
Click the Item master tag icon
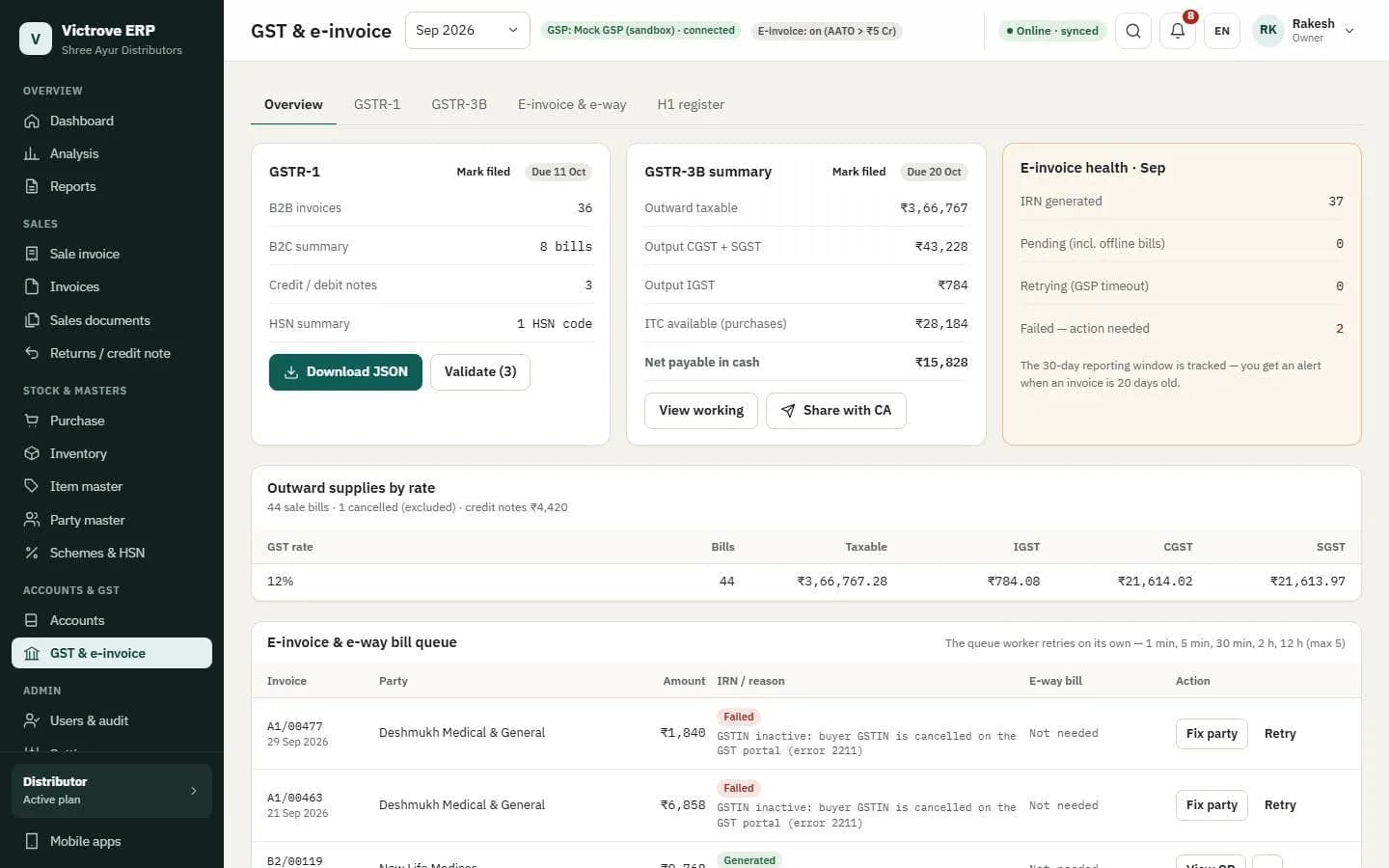32,486
